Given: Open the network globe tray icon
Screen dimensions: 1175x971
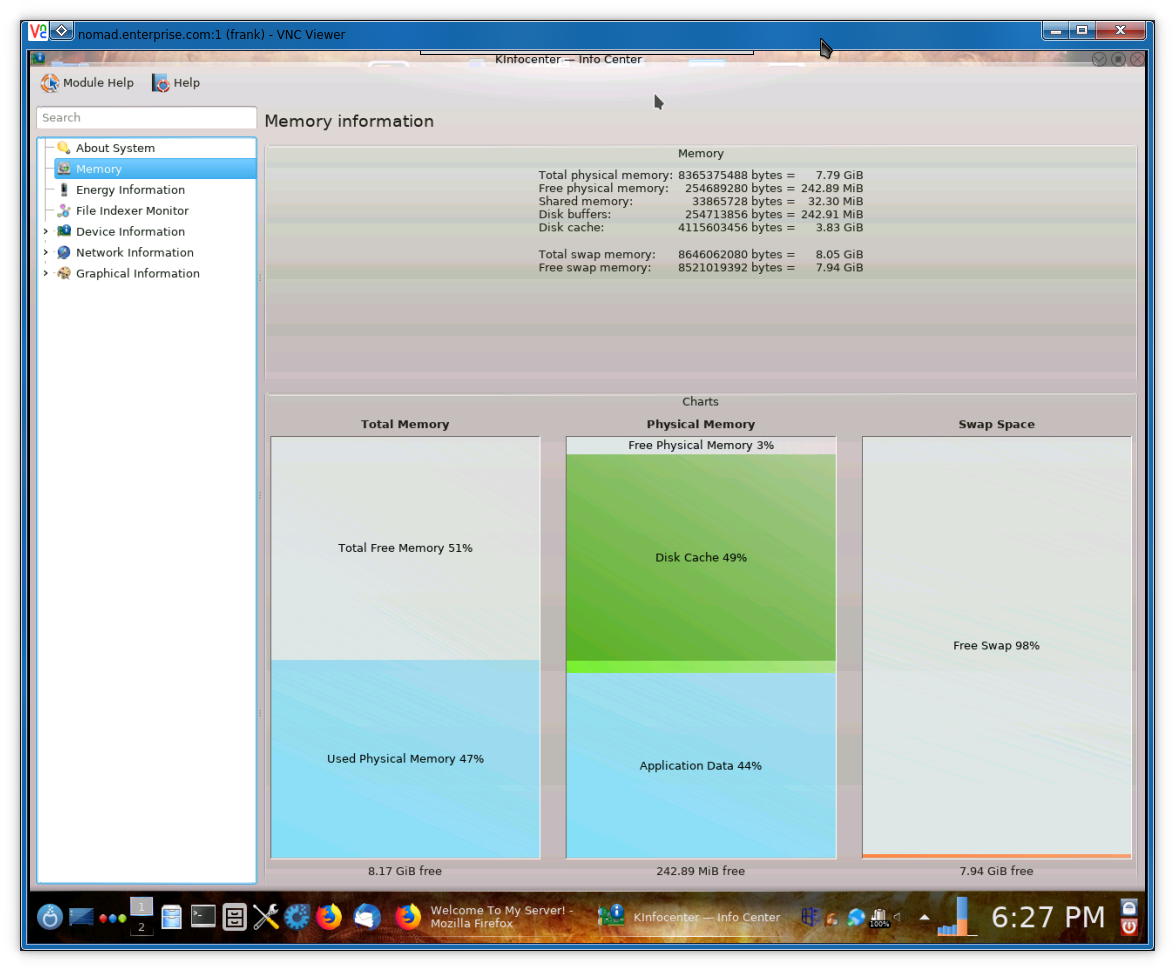Looking at the screenshot, I should [856, 917].
